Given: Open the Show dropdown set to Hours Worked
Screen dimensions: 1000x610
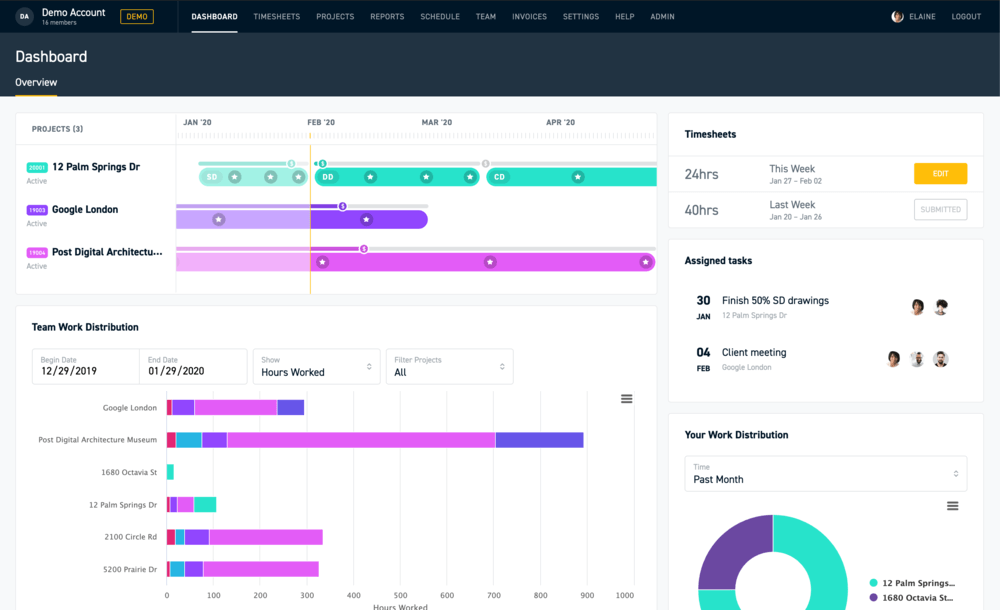Looking at the screenshot, I should tap(316, 366).
